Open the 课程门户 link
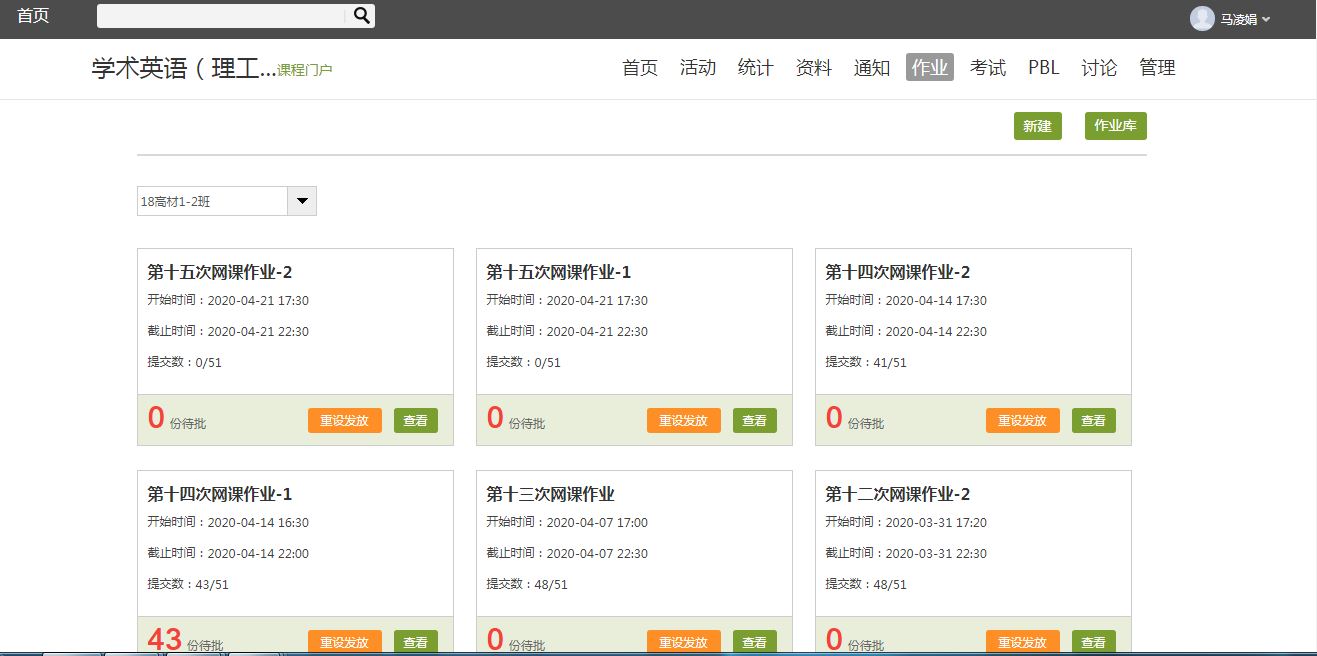The width and height of the screenshot is (1317, 656). tap(305, 70)
